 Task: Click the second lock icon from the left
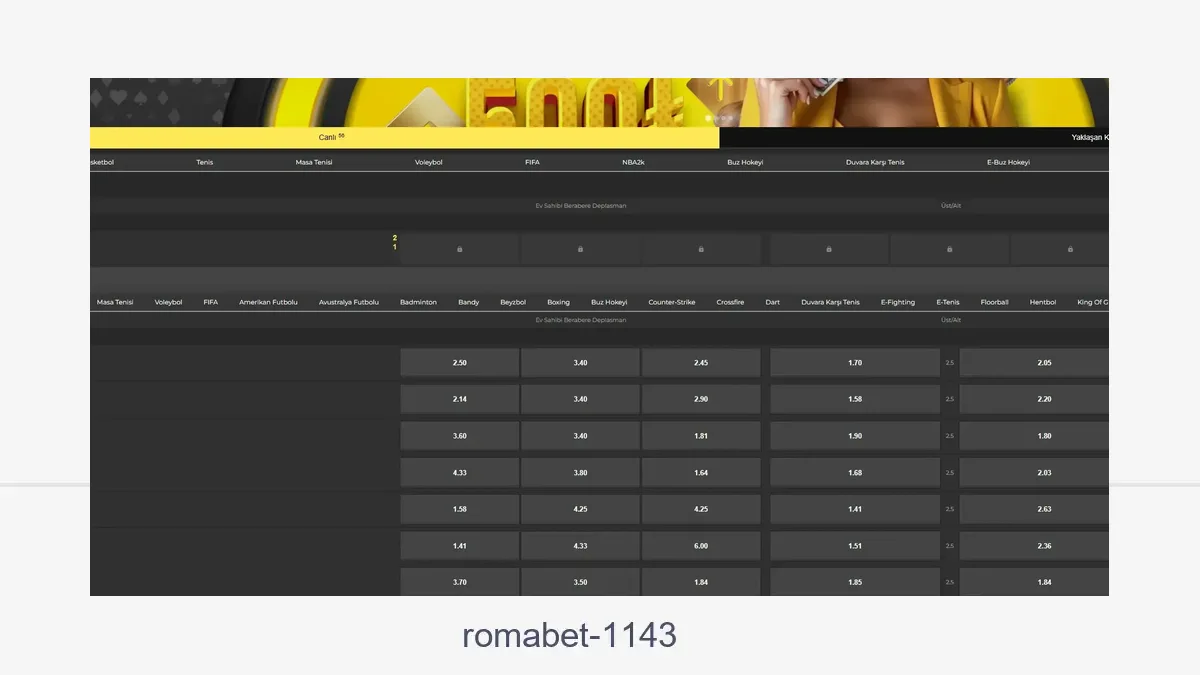tap(580, 249)
